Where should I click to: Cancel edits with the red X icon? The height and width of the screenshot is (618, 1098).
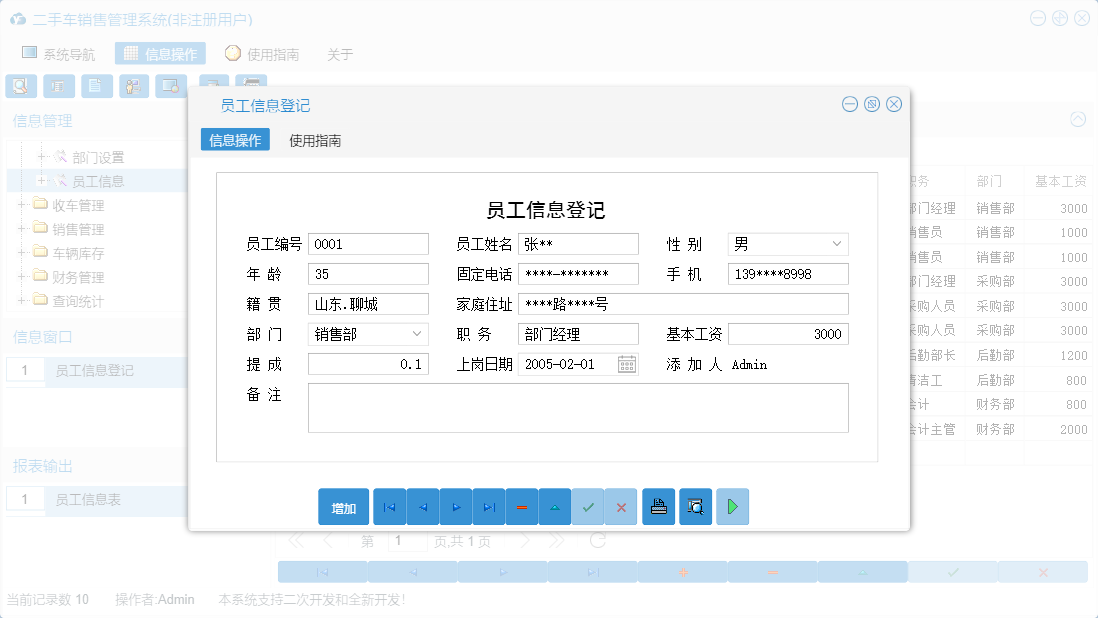pyautogui.click(x=621, y=507)
